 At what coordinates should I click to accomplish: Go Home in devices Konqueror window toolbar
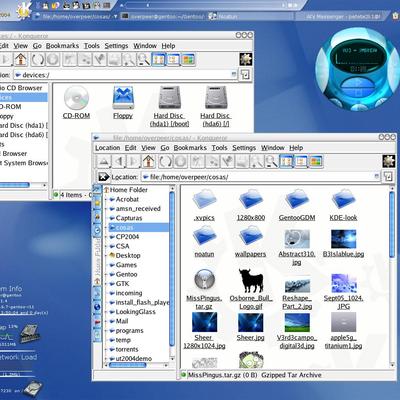pos(21,60)
